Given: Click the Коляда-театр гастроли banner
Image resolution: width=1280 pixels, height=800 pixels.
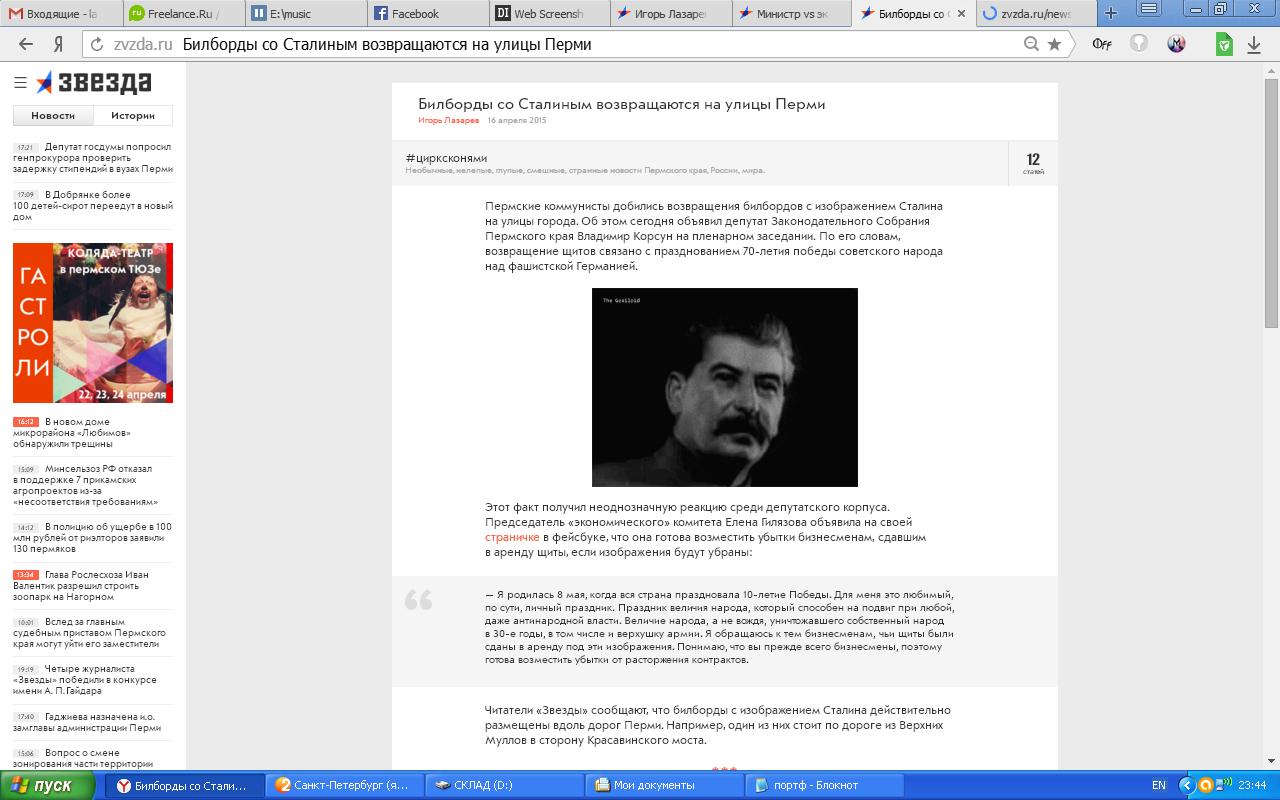Looking at the screenshot, I should (x=93, y=323).
